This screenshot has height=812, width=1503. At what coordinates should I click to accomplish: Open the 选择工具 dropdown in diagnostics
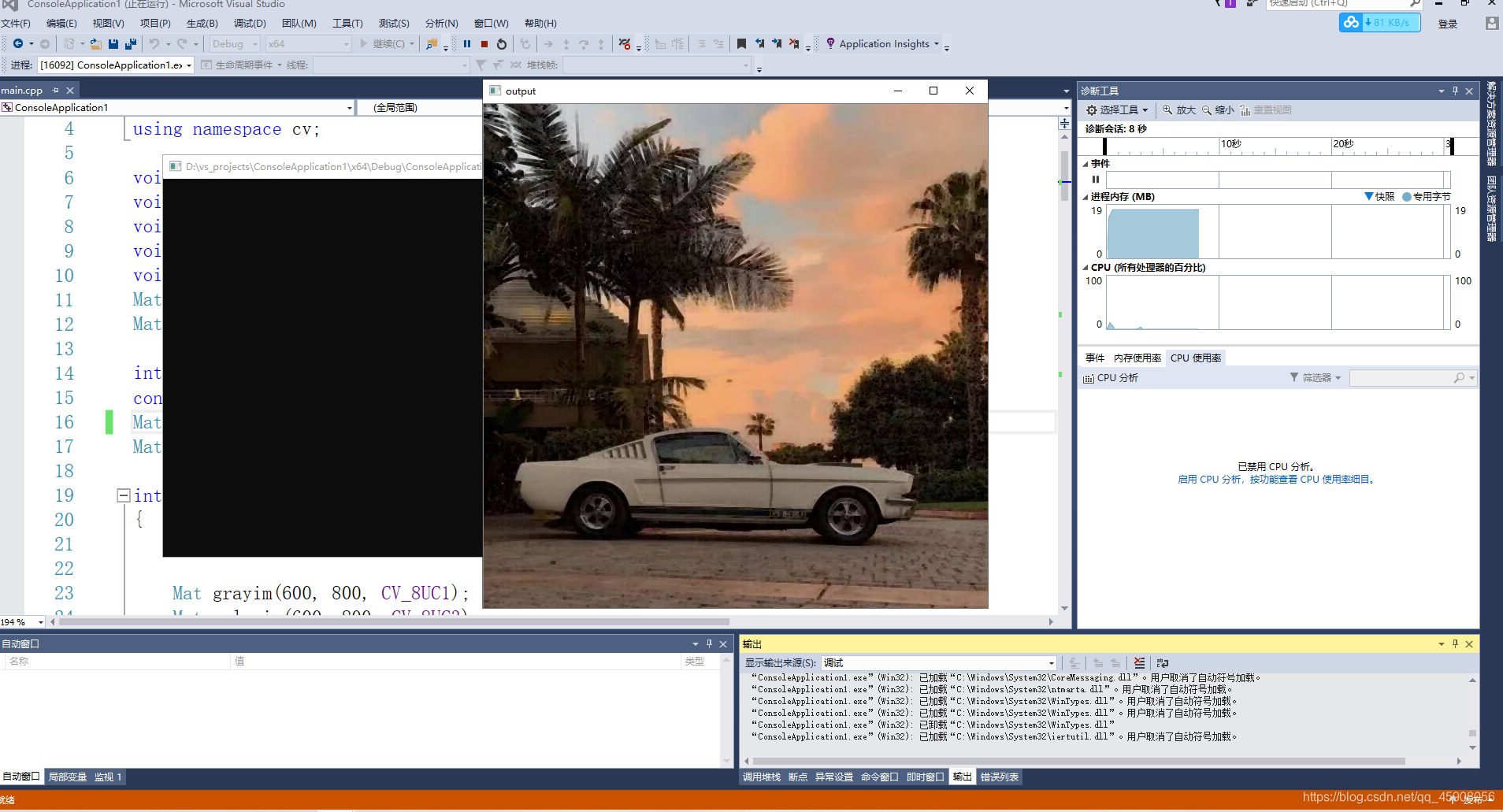click(x=1117, y=110)
